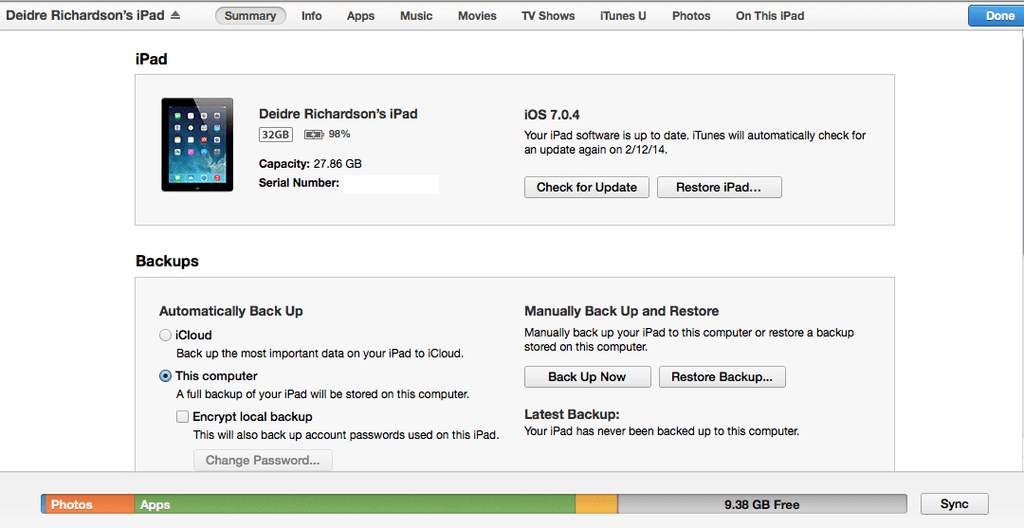Click the green Apps storage segment
This screenshot has width=1024, height=528.
pyautogui.click(x=355, y=504)
